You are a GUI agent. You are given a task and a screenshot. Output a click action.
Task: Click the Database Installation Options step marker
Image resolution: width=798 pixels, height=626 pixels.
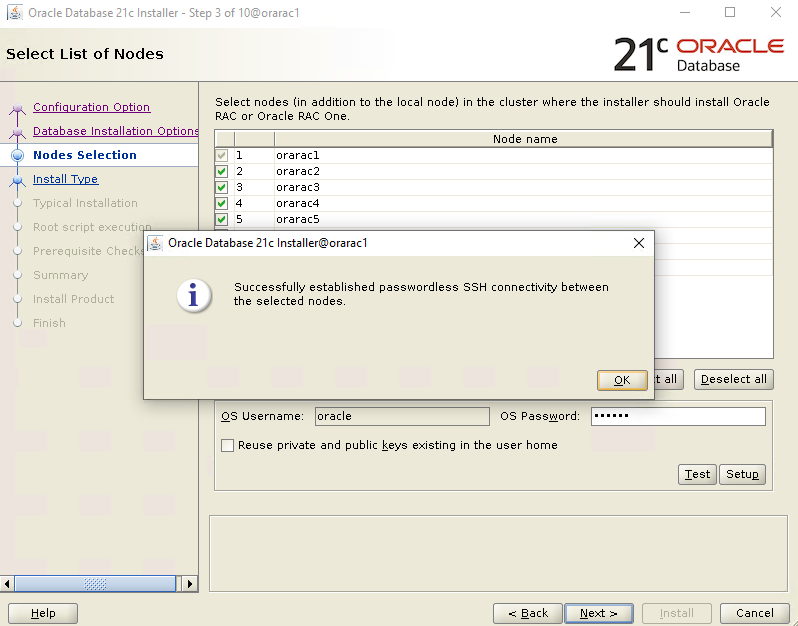17,132
